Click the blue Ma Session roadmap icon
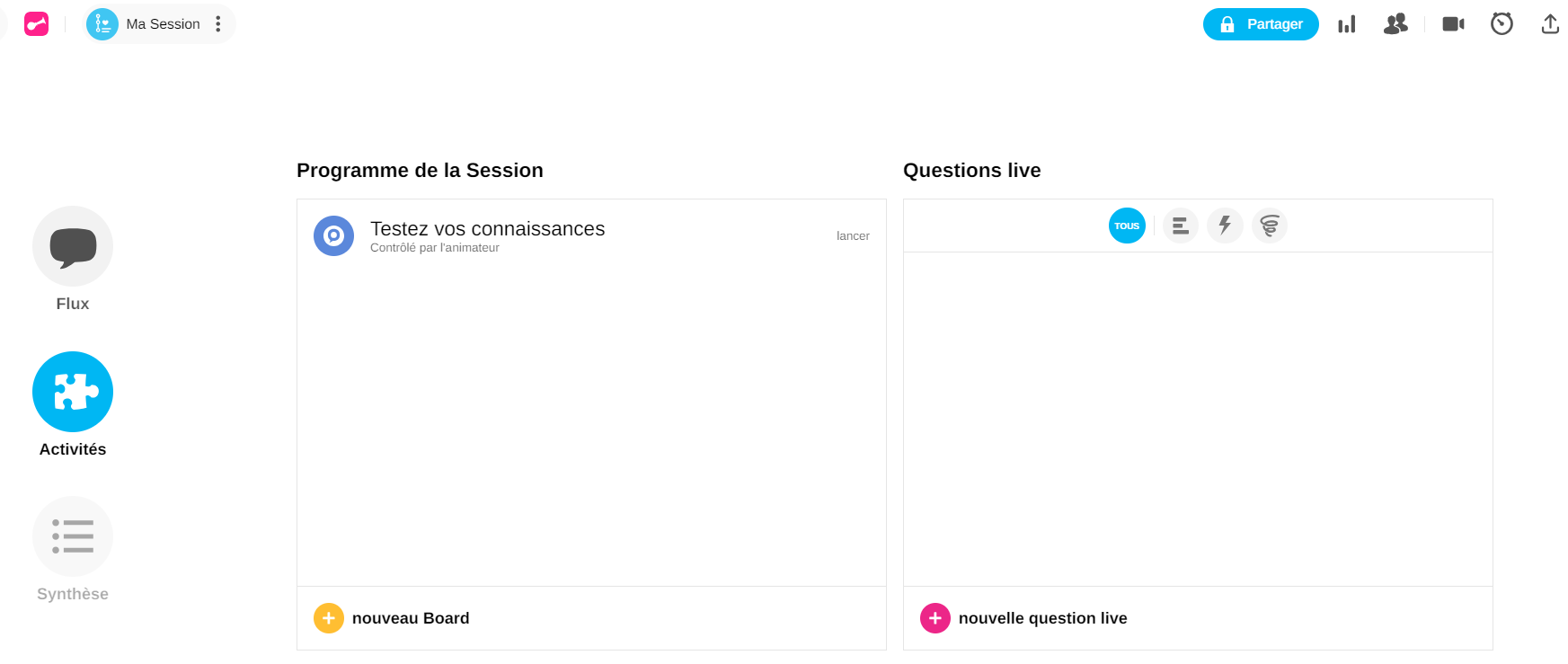The image size is (1568, 664). (102, 24)
